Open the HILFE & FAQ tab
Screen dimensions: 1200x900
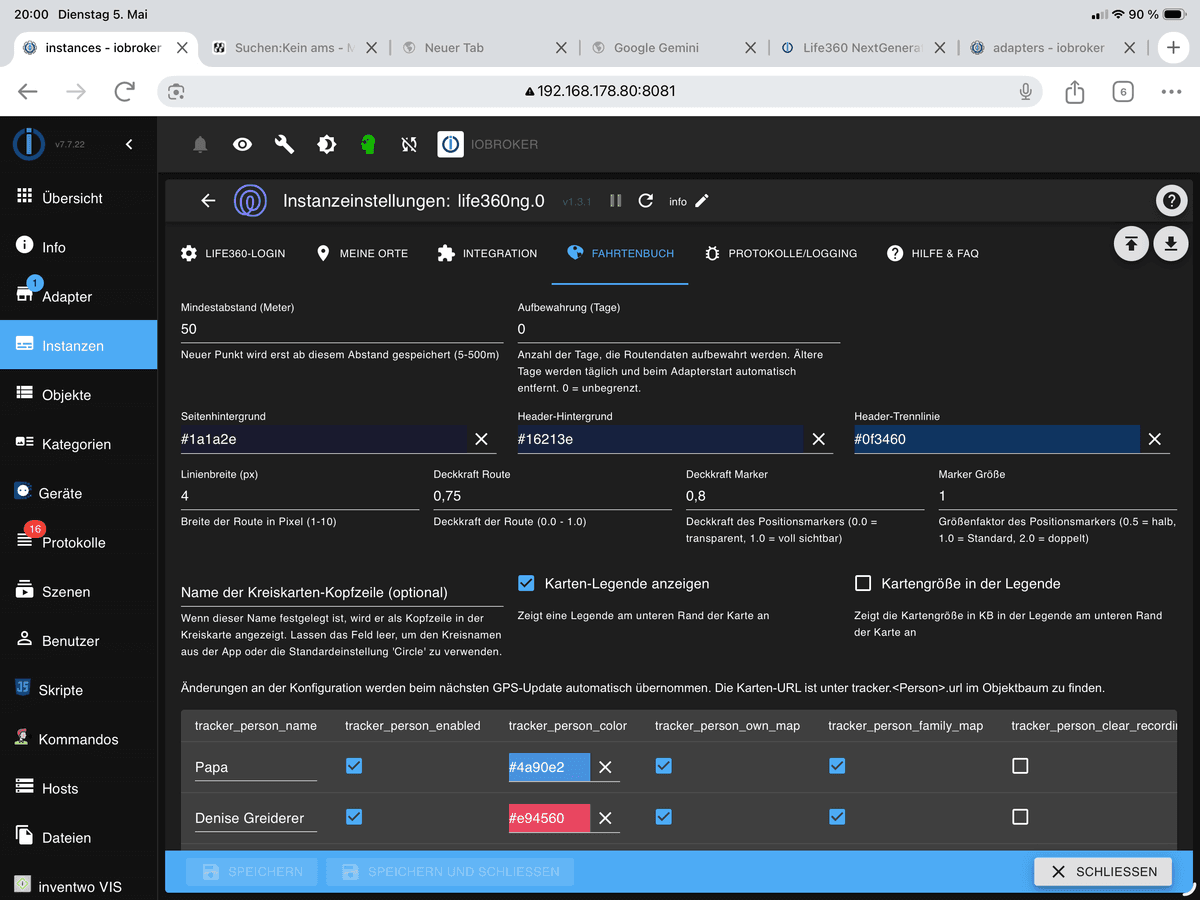point(933,254)
